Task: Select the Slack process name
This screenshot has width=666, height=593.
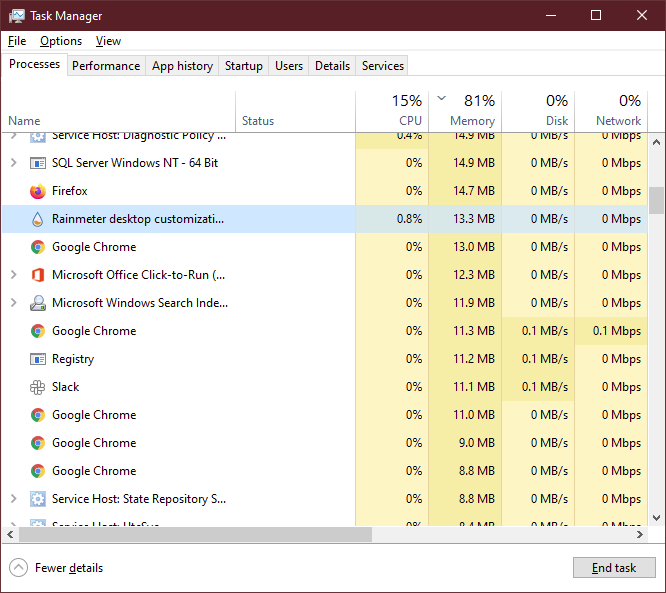Action: pyautogui.click(x=65, y=387)
